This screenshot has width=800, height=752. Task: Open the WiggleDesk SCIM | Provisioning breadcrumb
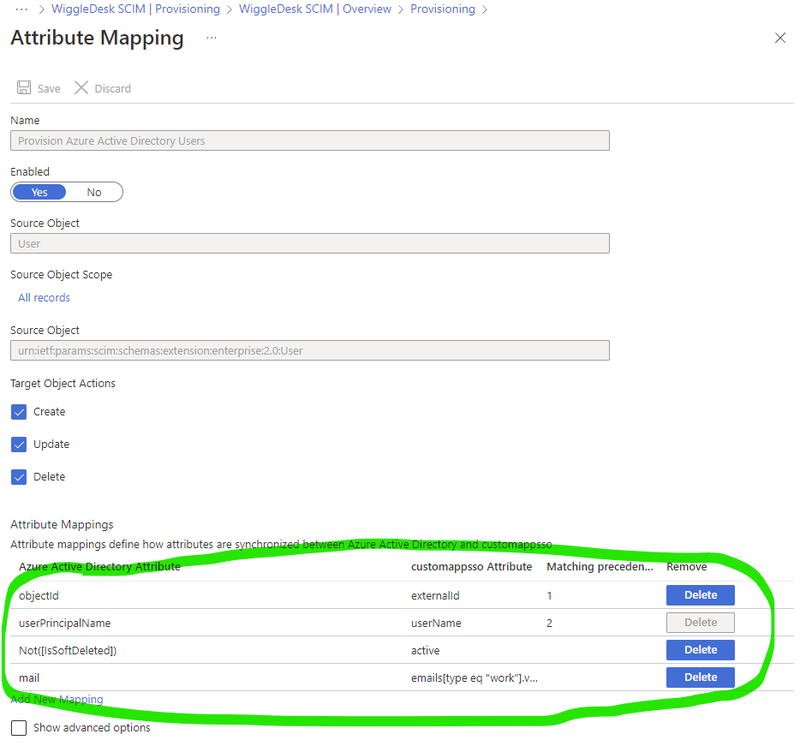tap(135, 9)
